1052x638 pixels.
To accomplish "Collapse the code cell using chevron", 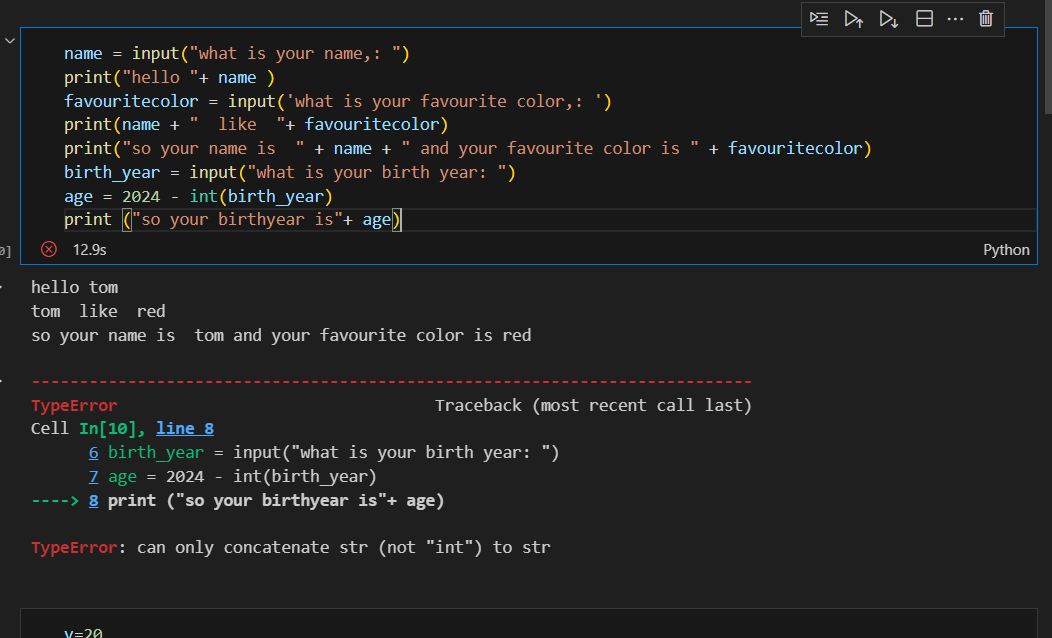I will 10,41.
